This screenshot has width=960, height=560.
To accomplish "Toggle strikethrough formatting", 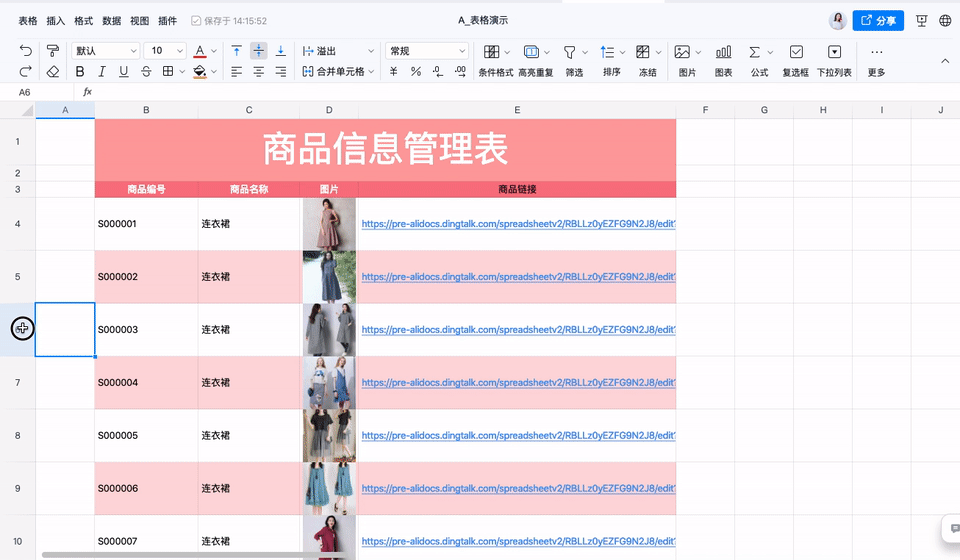I will (x=146, y=72).
